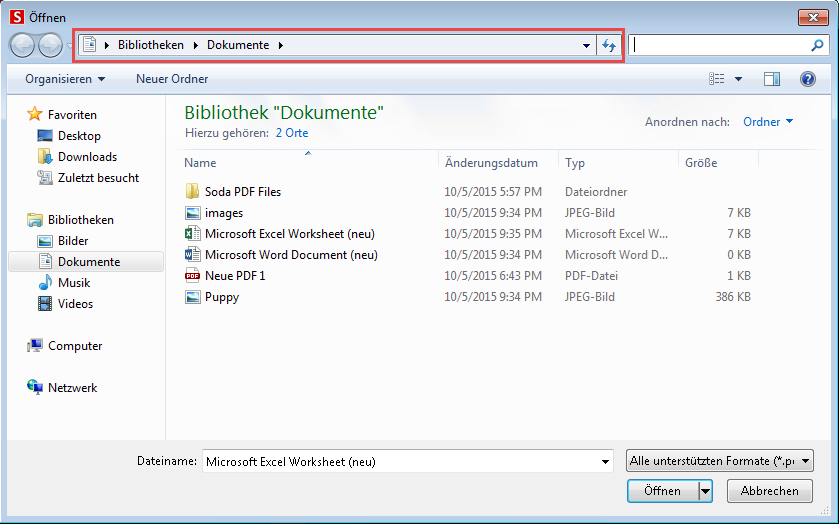Click the Neuer Ordner button

(x=172, y=79)
